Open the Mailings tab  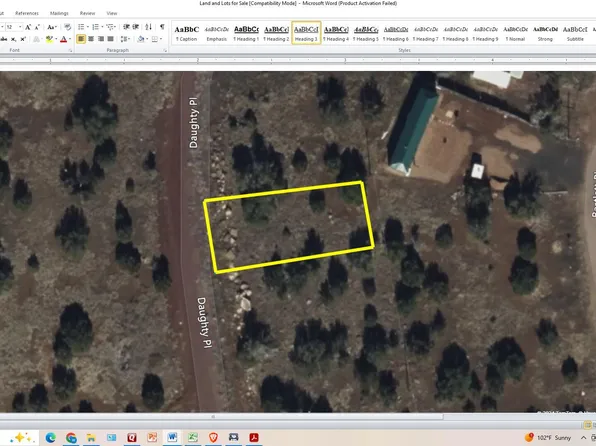click(x=59, y=13)
